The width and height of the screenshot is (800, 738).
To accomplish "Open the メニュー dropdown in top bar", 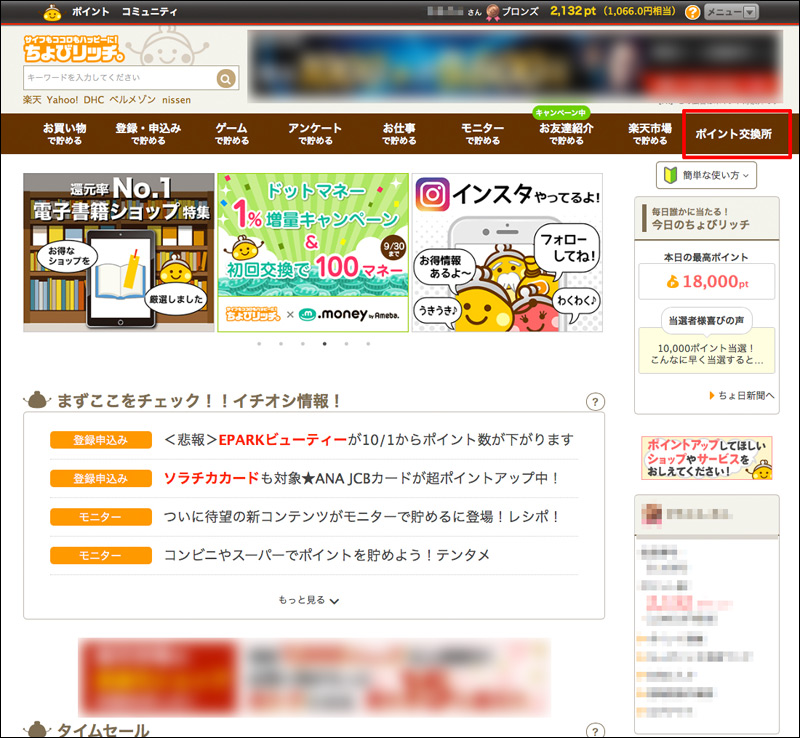I will [x=731, y=12].
